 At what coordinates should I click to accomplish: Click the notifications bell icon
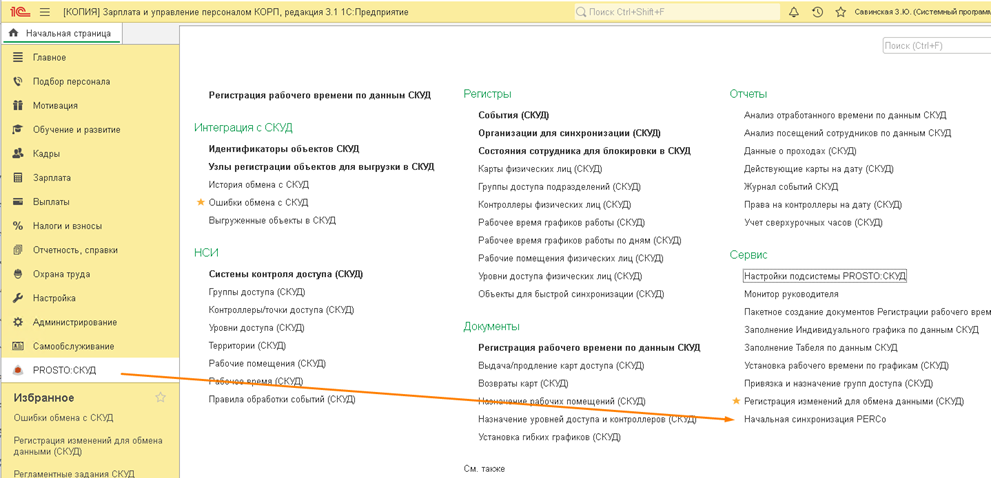[794, 12]
